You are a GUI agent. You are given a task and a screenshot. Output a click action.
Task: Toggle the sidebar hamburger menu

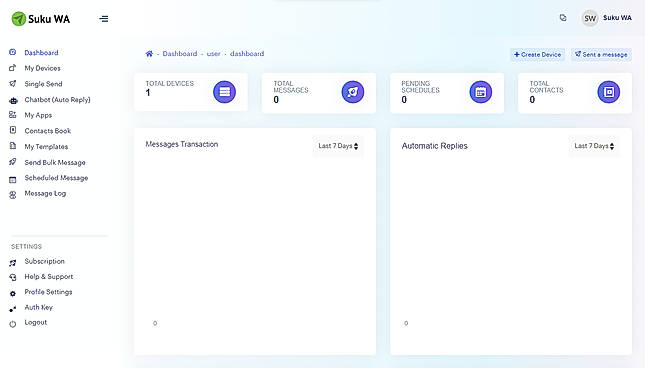[104, 19]
